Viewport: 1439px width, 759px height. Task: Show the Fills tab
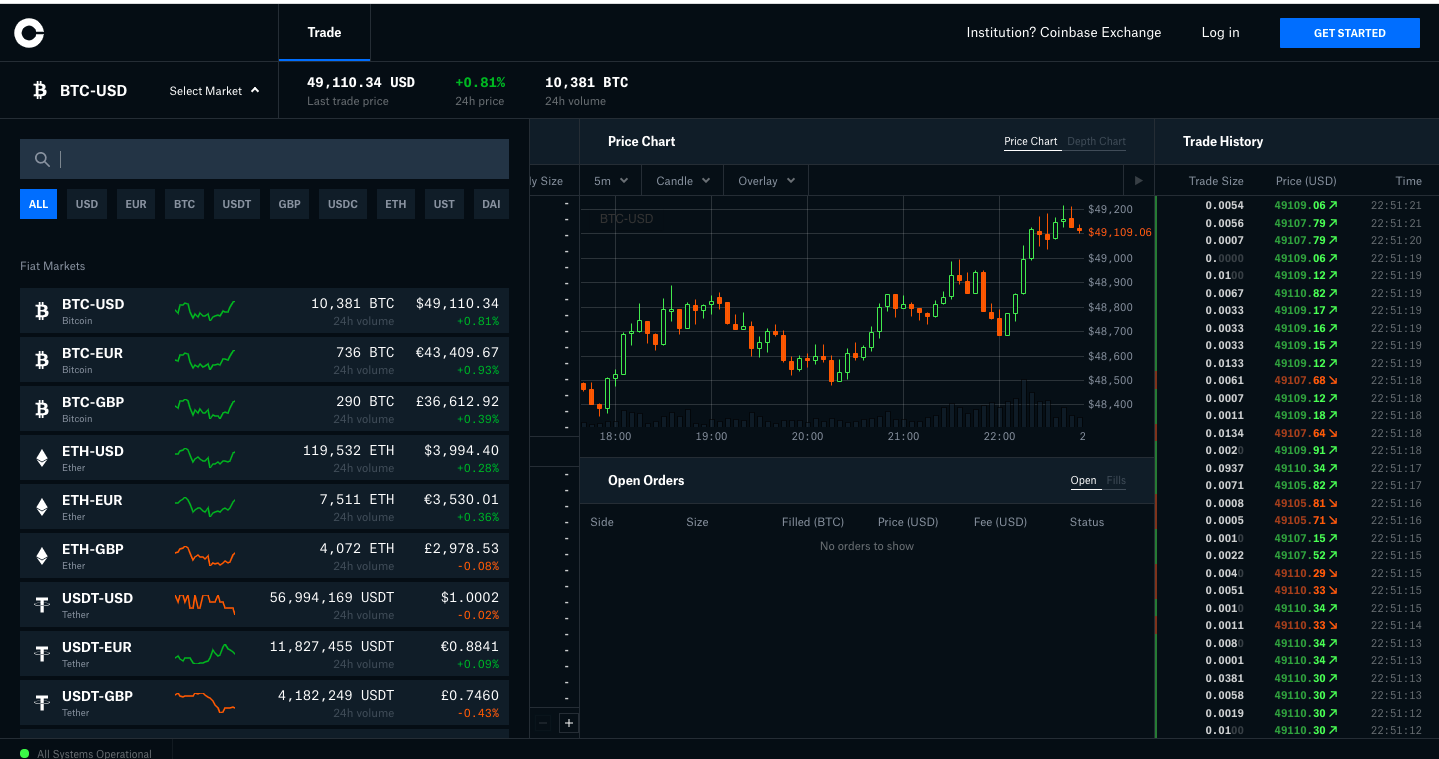(1116, 481)
